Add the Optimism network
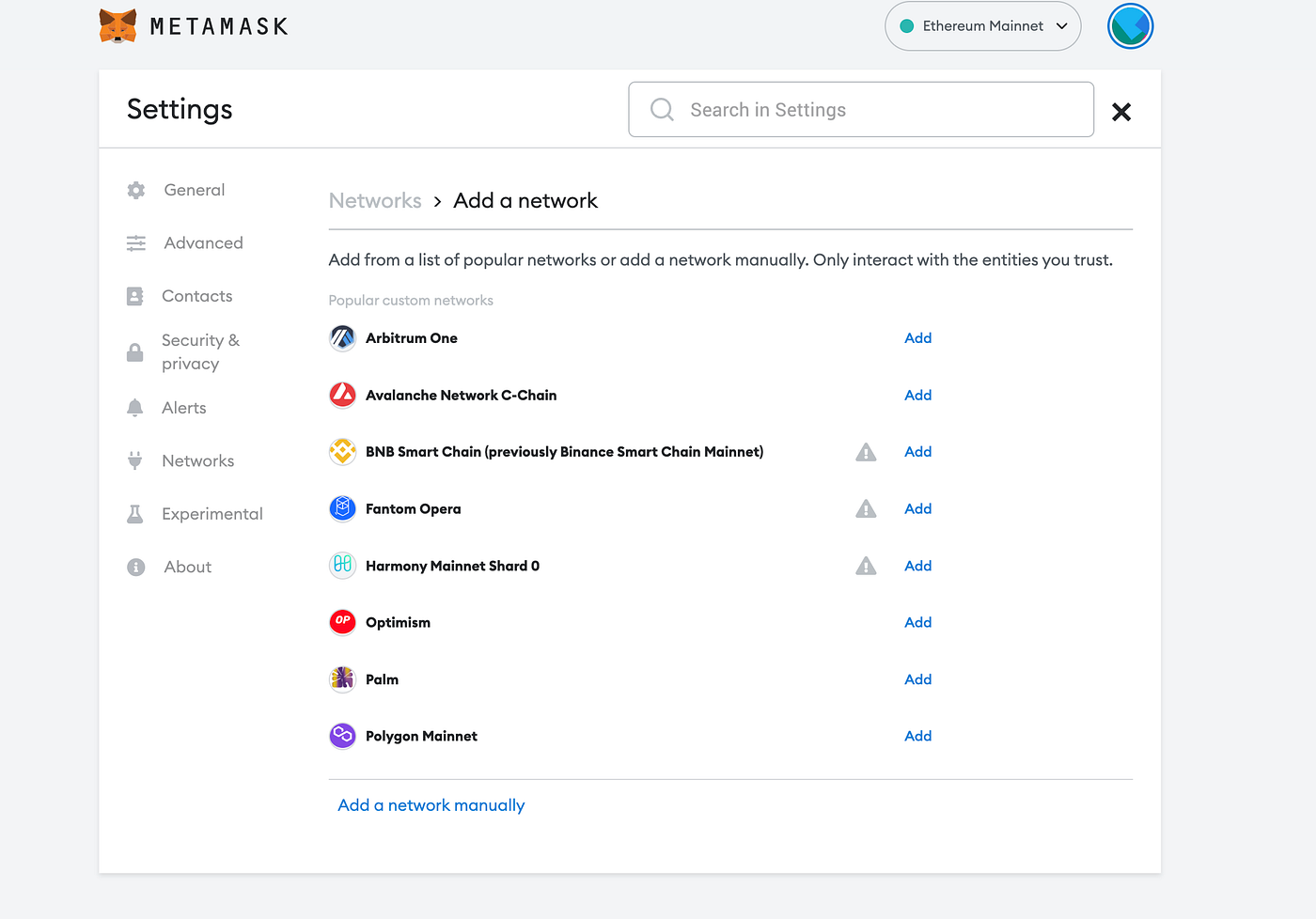This screenshot has width=1316, height=919. pyautogui.click(x=917, y=622)
